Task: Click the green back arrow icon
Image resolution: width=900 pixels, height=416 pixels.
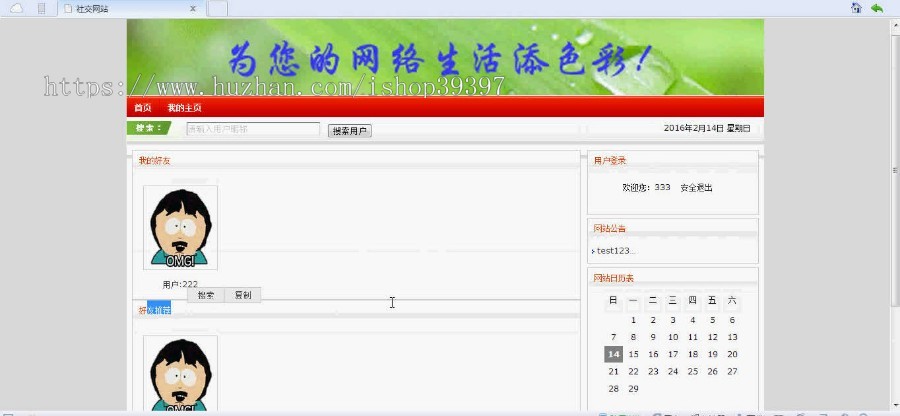Action: 877,7
